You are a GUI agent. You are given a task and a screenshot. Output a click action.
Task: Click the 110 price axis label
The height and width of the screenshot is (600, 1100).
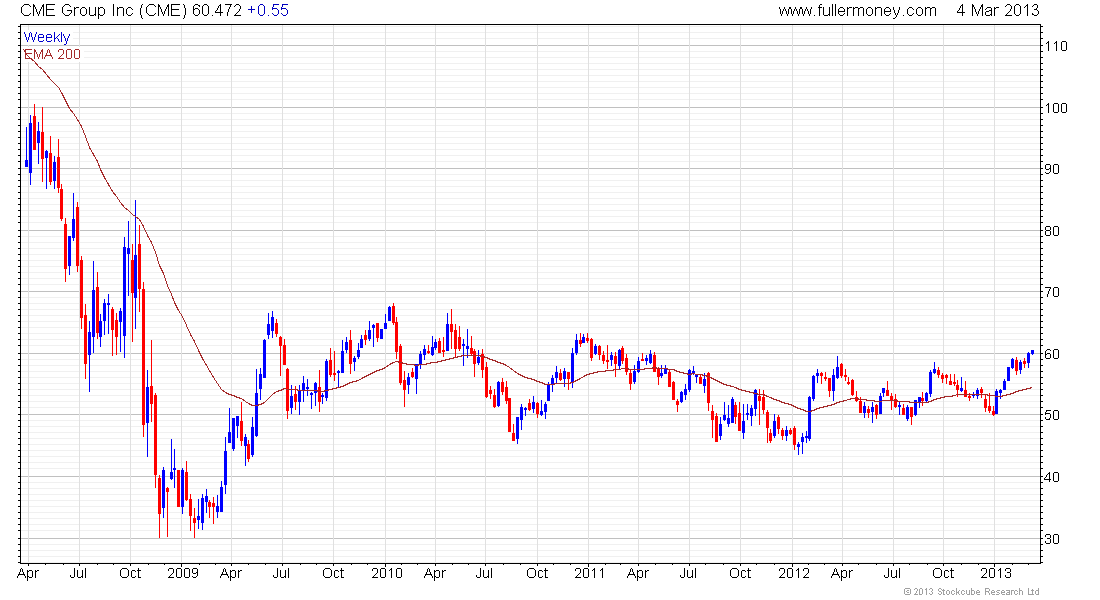(1056, 46)
